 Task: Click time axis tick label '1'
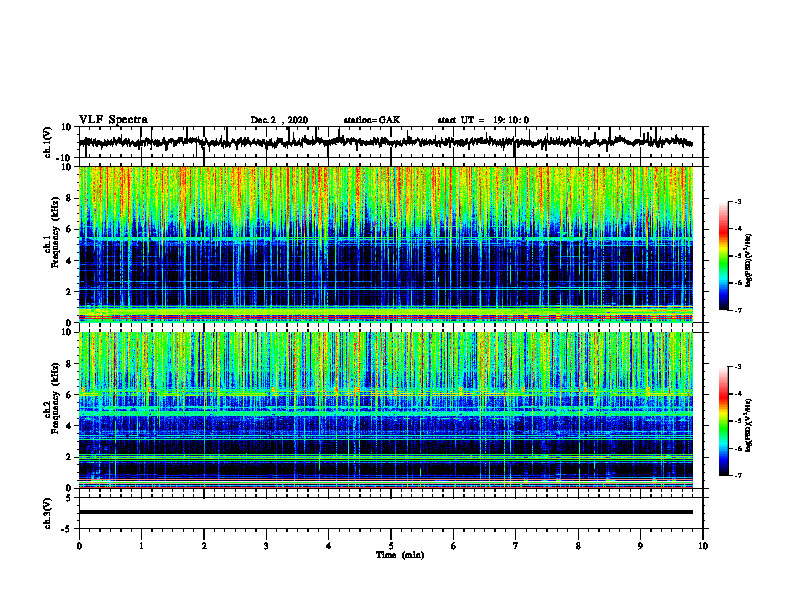pos(141,546)
